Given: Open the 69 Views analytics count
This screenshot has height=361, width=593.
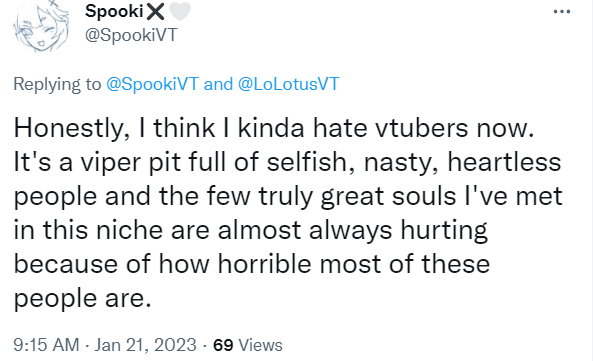Looking at the screenshot, I should pos(248,345).
